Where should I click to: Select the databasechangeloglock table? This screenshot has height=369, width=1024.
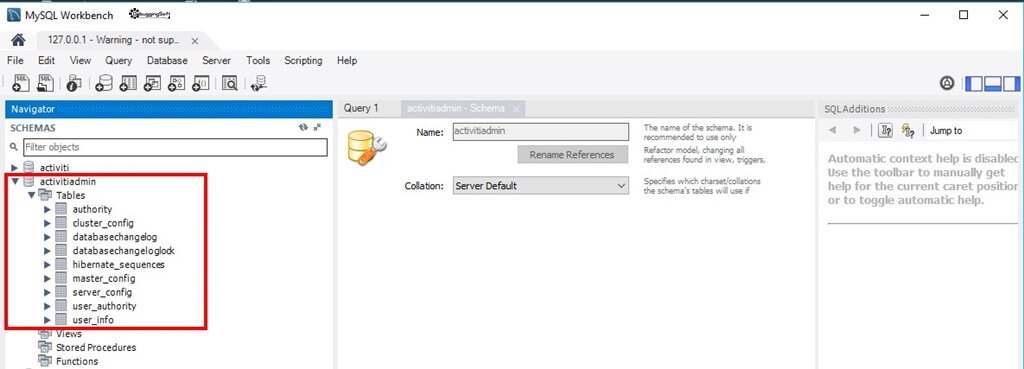coord(123,250)
